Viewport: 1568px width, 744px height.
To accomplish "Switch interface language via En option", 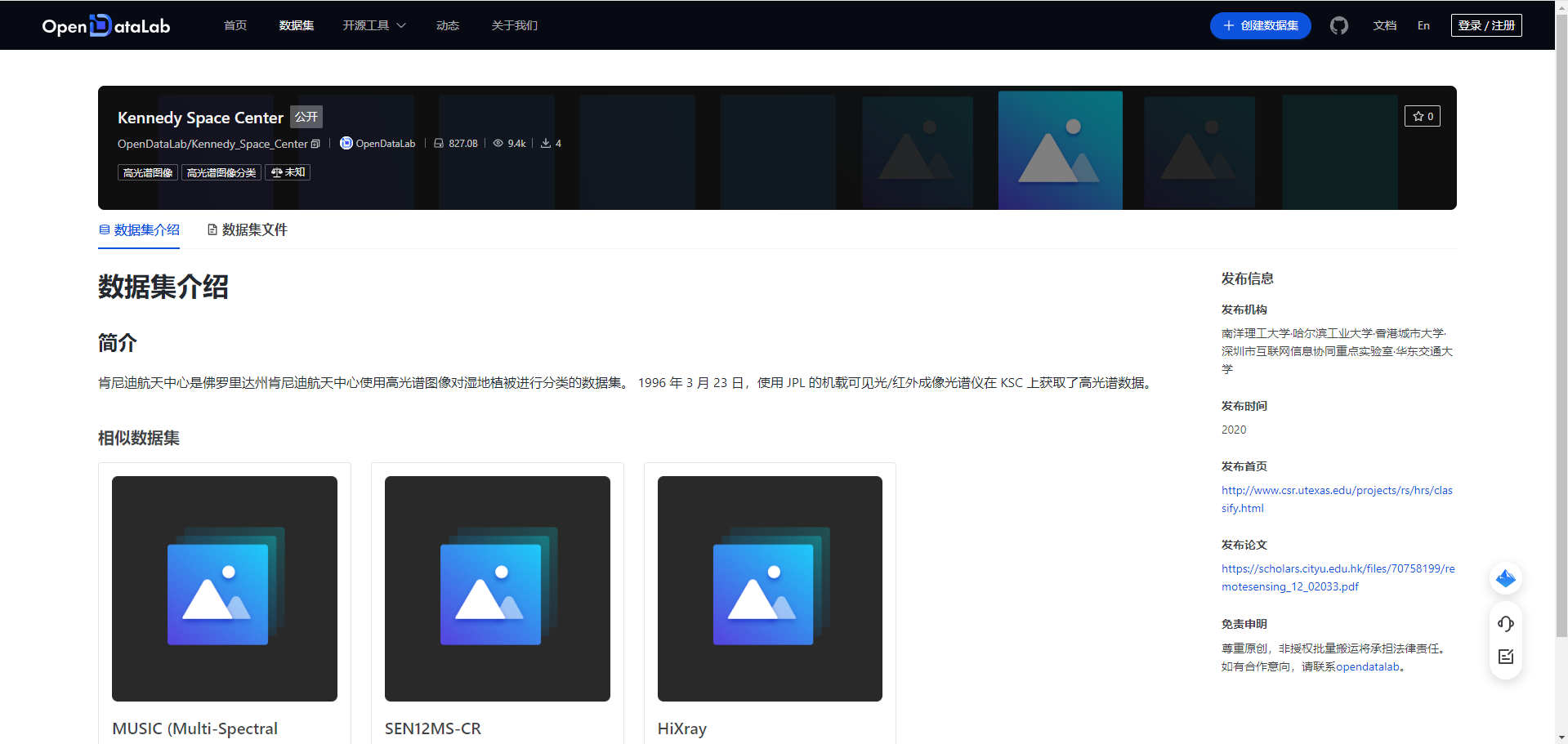I will tap(1423, 25).
